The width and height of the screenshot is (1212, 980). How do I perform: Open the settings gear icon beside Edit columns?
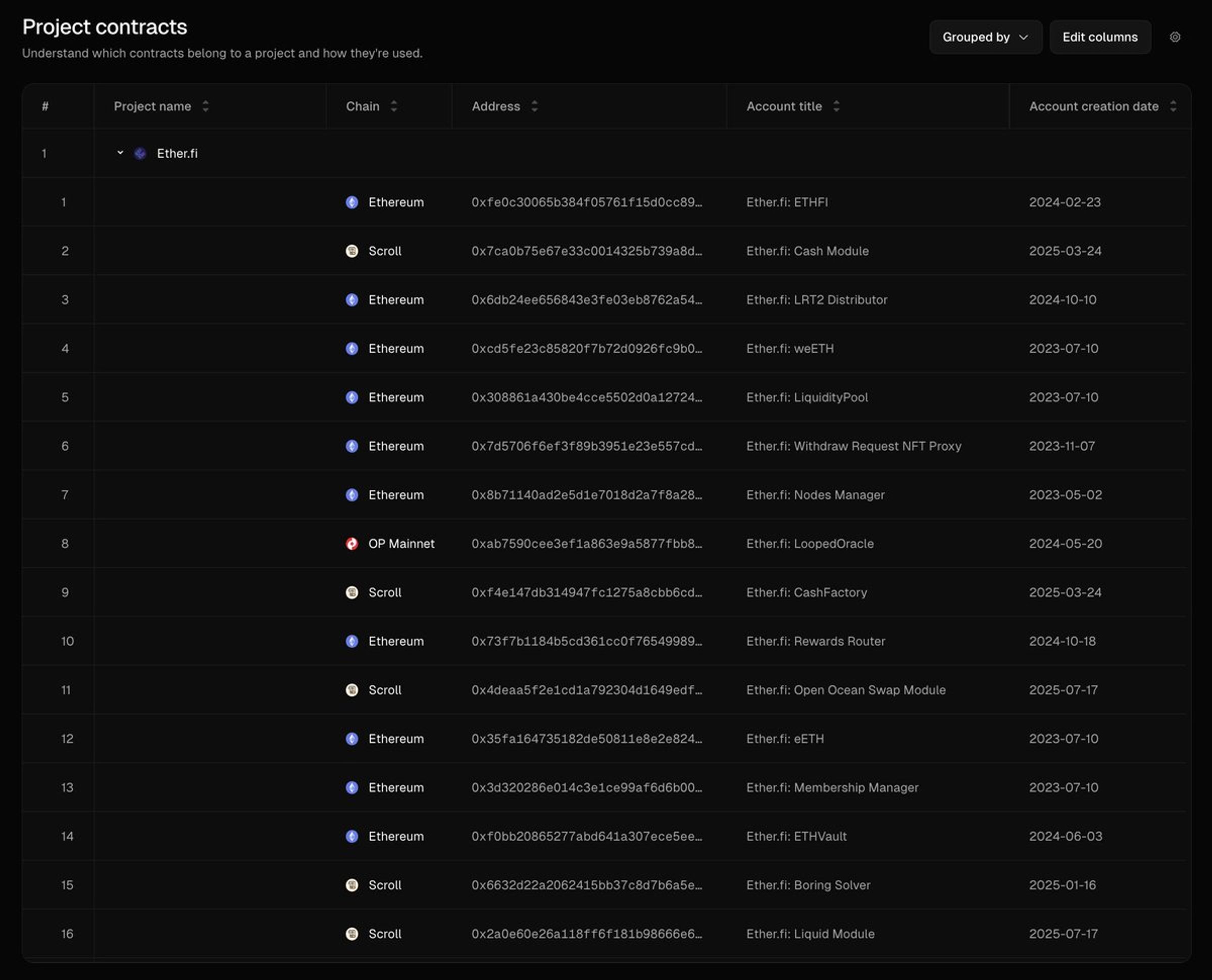pos(1175,37)
